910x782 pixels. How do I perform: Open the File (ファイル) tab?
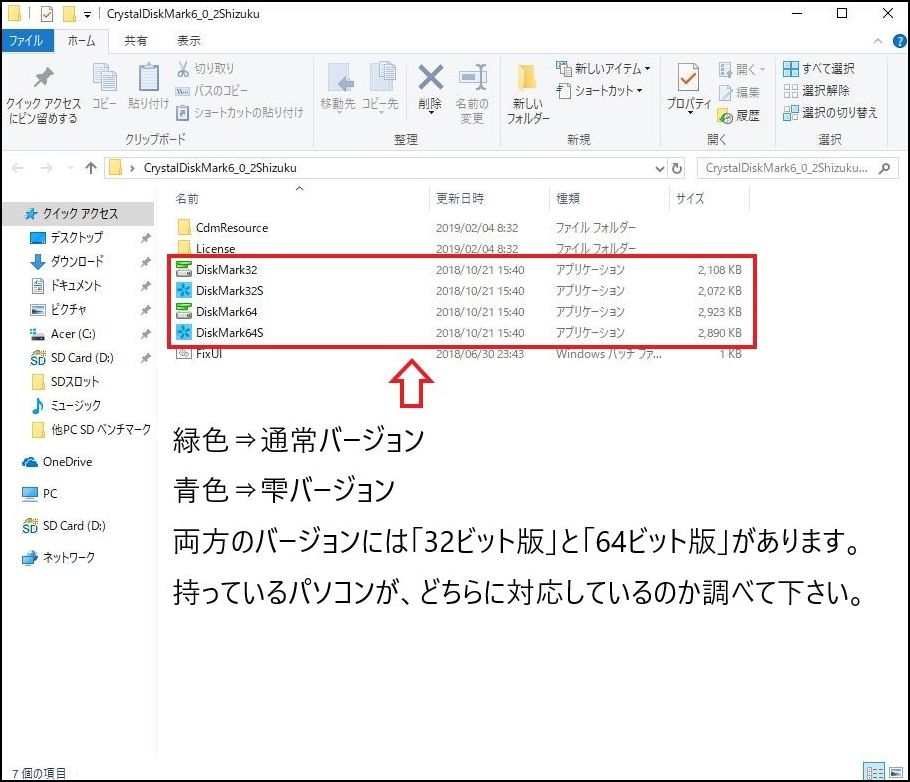pos(27,41)
